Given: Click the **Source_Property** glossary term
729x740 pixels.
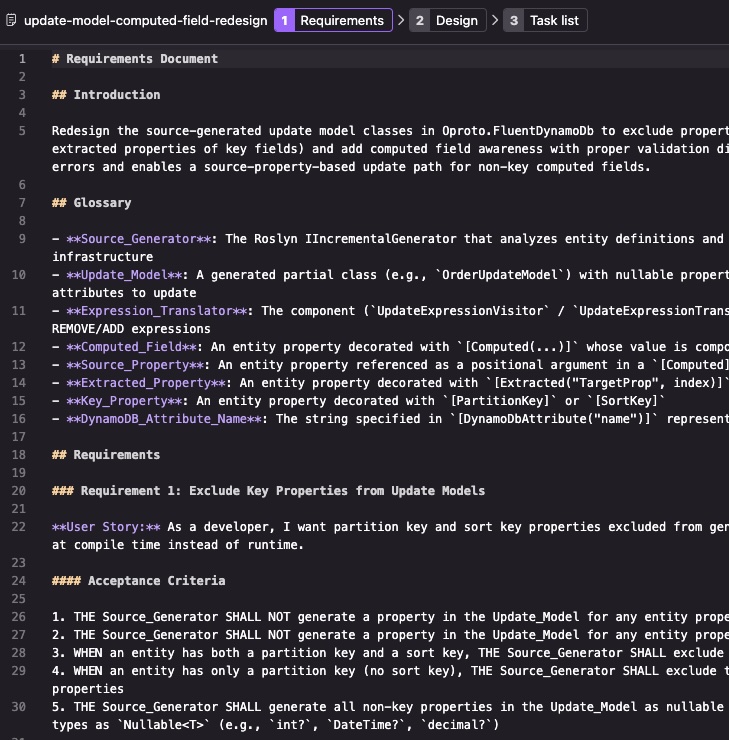Looking at the screenshot, I should pos(135,365).
